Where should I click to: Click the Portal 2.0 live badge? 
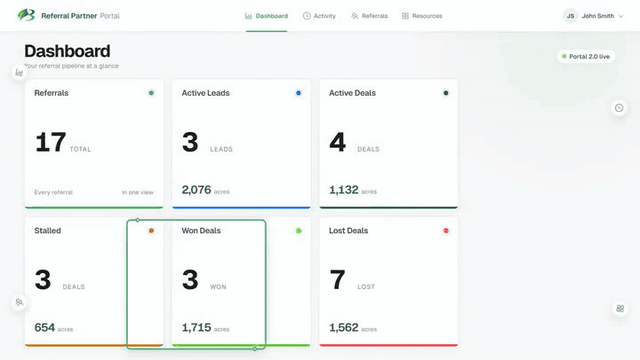click(x=586, y=57)
